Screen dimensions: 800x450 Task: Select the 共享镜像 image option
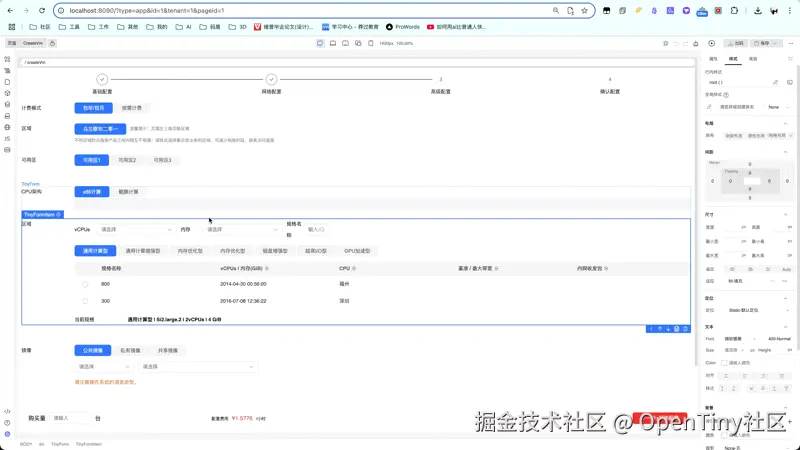pyautogui.click(x=168, y=351)
